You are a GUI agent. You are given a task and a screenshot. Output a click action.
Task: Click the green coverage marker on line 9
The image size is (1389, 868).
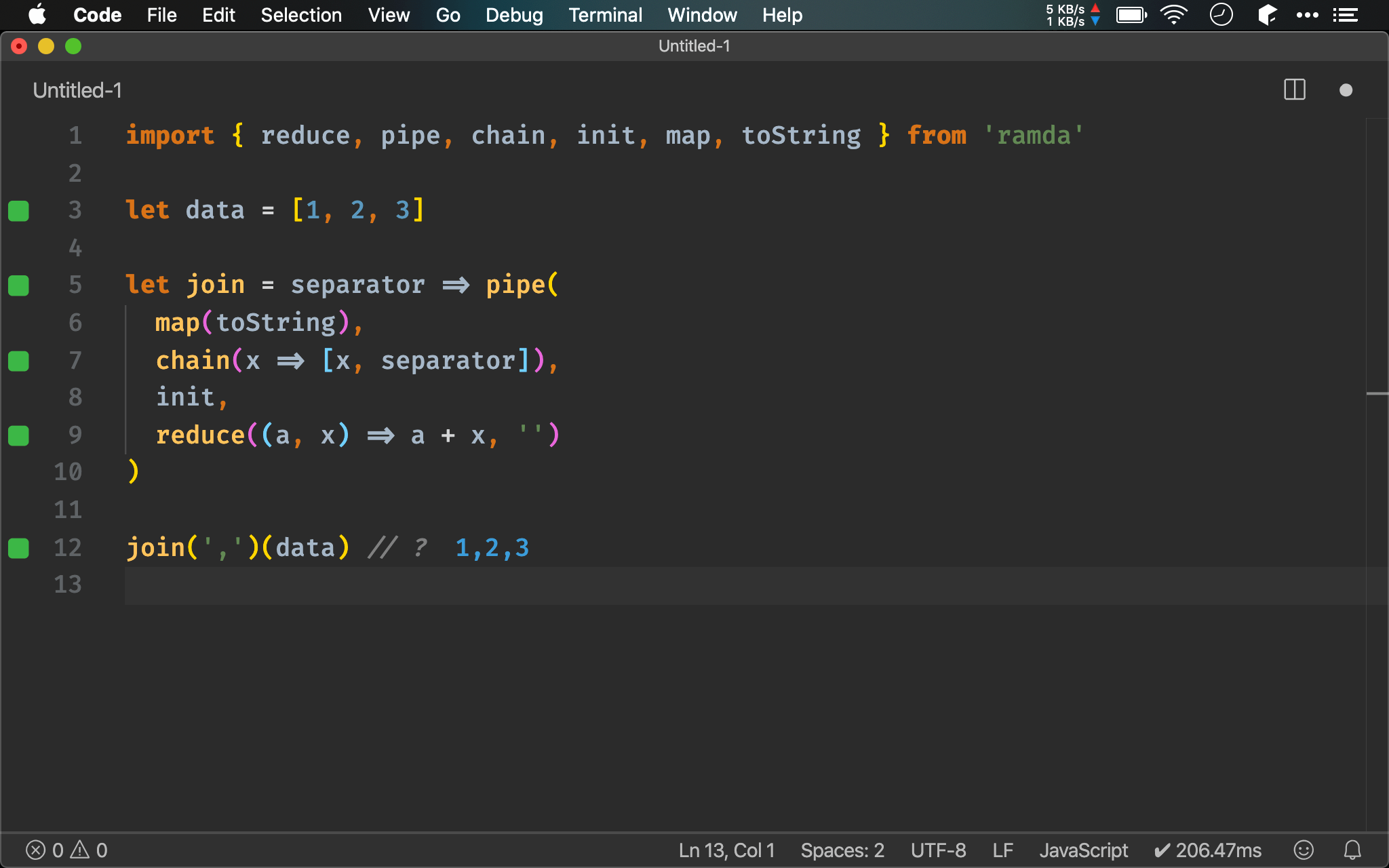click(x=18, y=435)
